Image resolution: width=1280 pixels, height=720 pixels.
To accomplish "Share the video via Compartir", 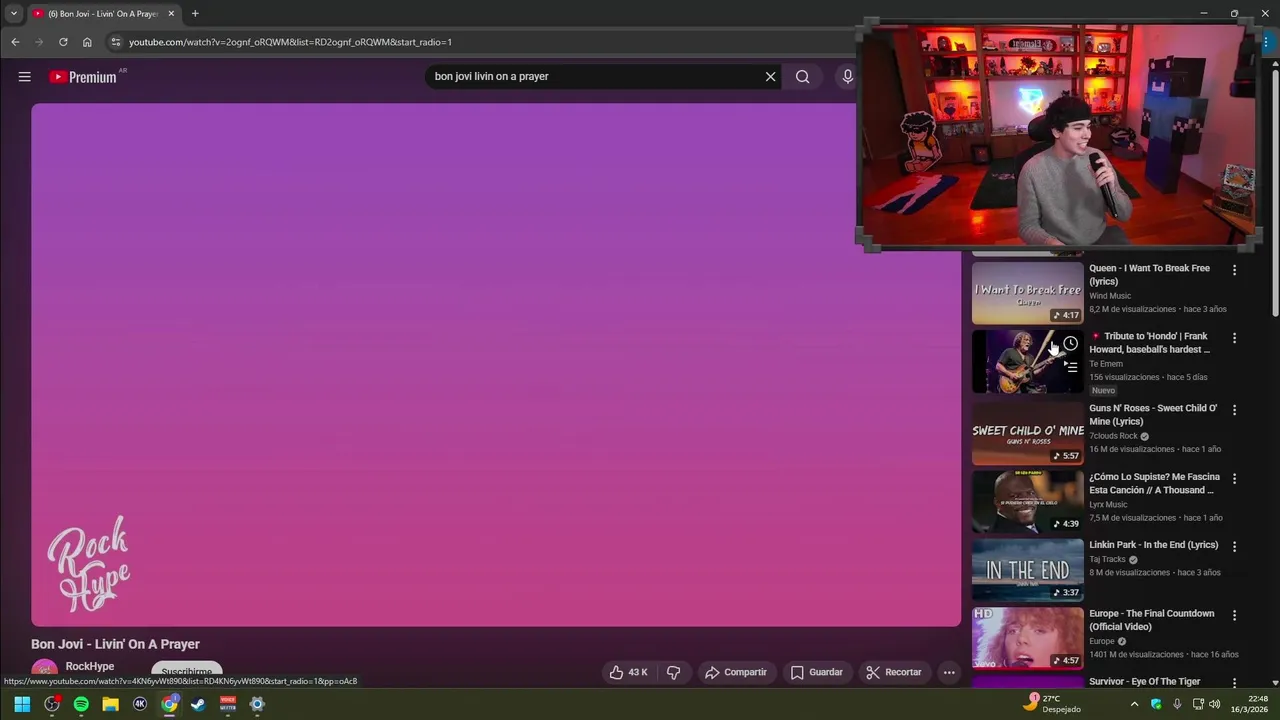I will click(735, 672).
